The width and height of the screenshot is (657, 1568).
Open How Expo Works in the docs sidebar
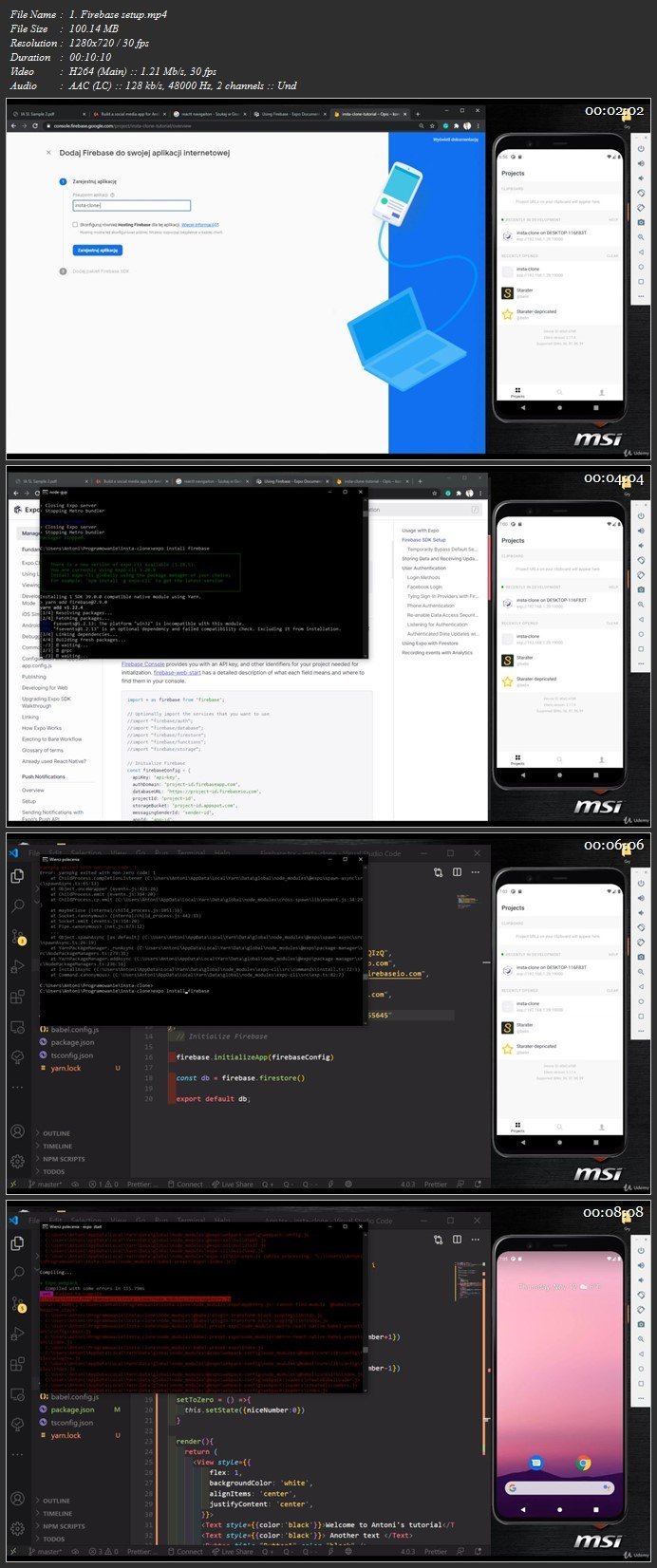[42, 728]
